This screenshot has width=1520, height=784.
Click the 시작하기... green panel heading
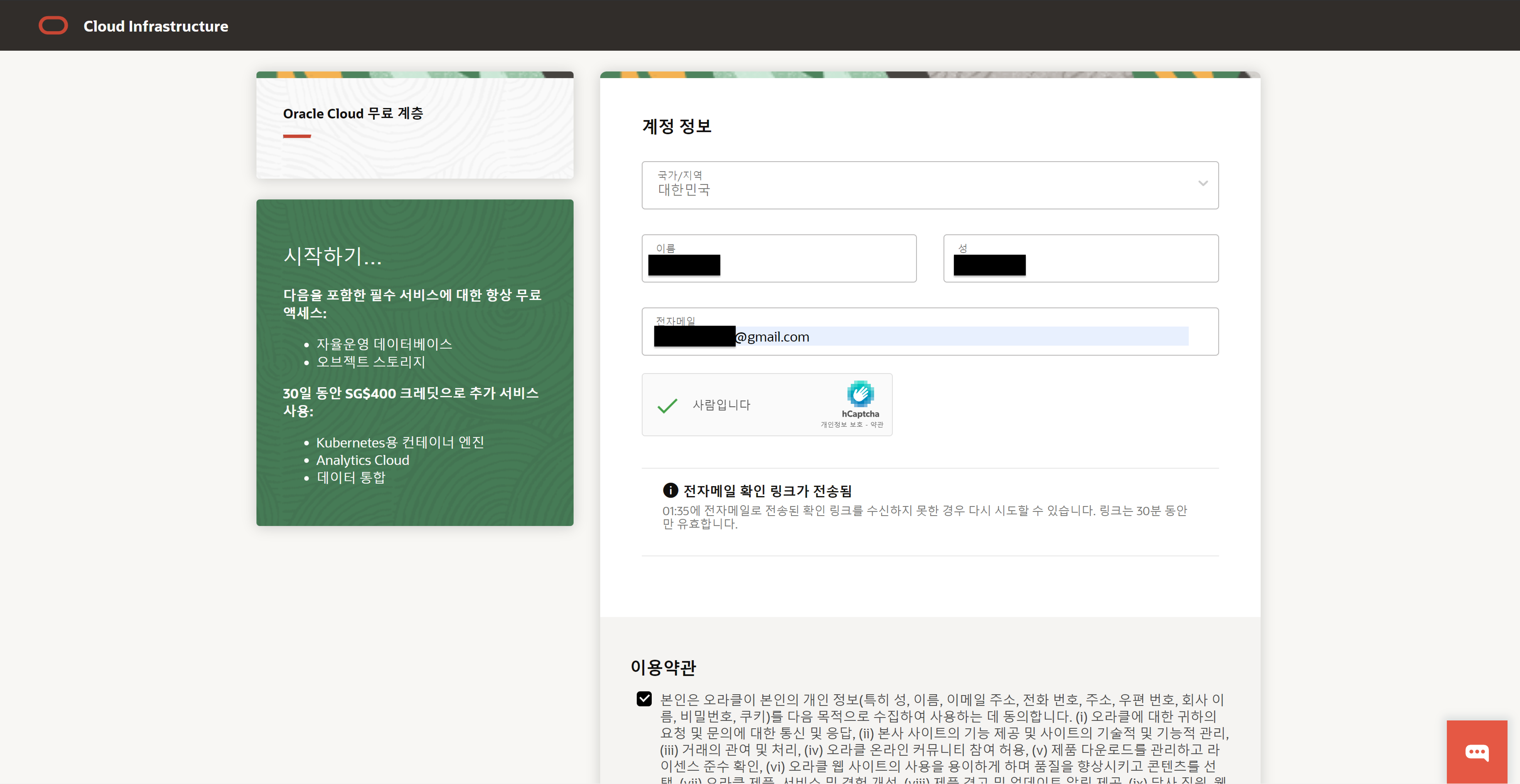(x=332, y=256)
